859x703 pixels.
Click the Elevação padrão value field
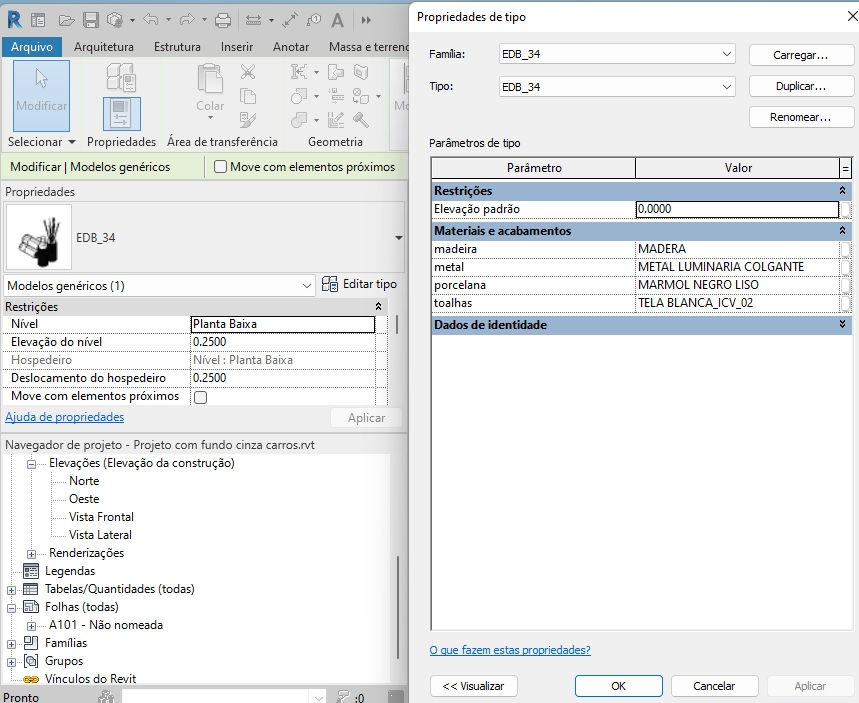click(x=737, y=209)
